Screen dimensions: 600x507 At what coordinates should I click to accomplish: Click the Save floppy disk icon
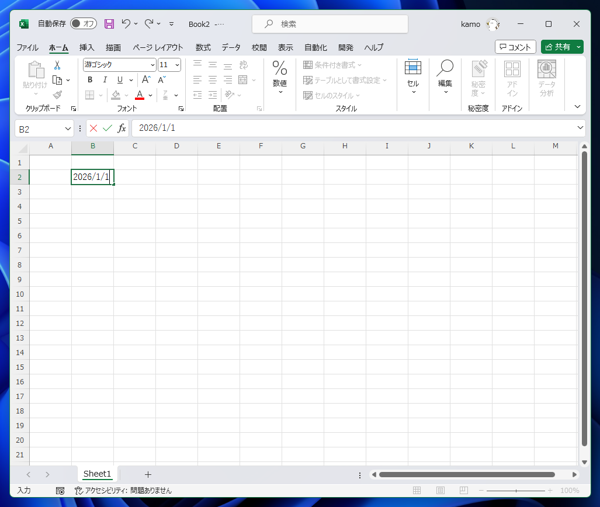109,24
